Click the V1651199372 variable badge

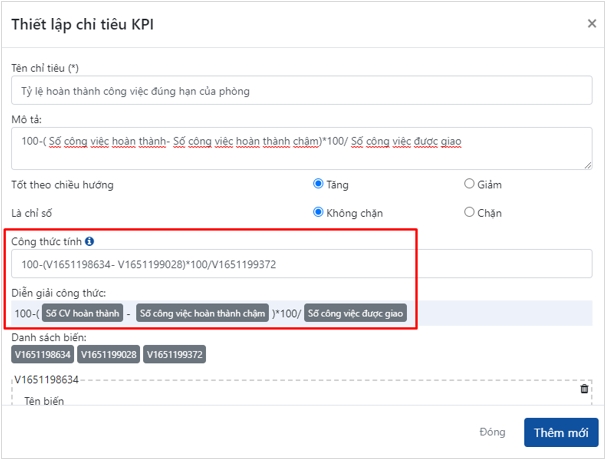[x=175, y=354]
